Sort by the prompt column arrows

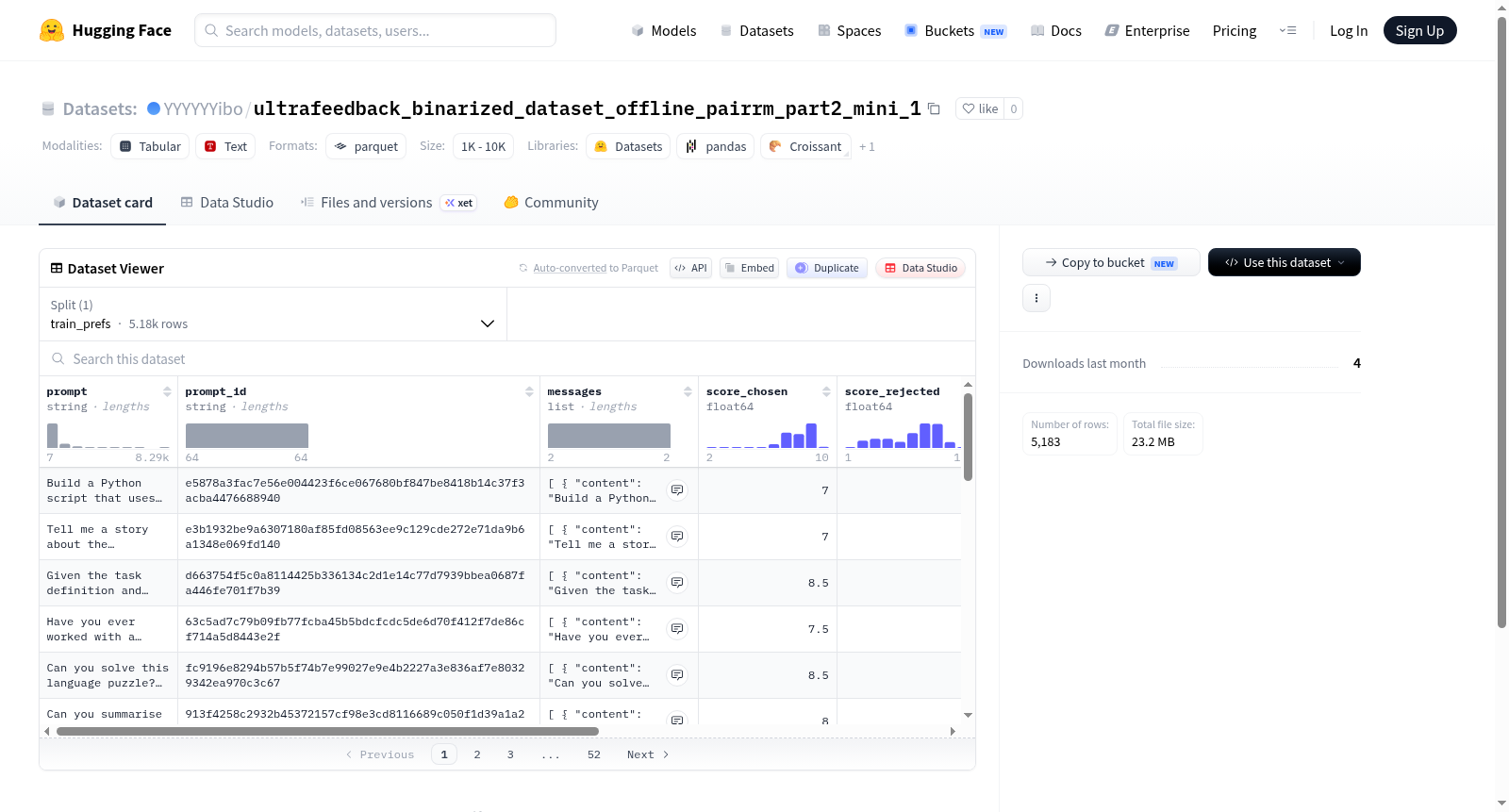pyautogui.click(x=167, y=391)
